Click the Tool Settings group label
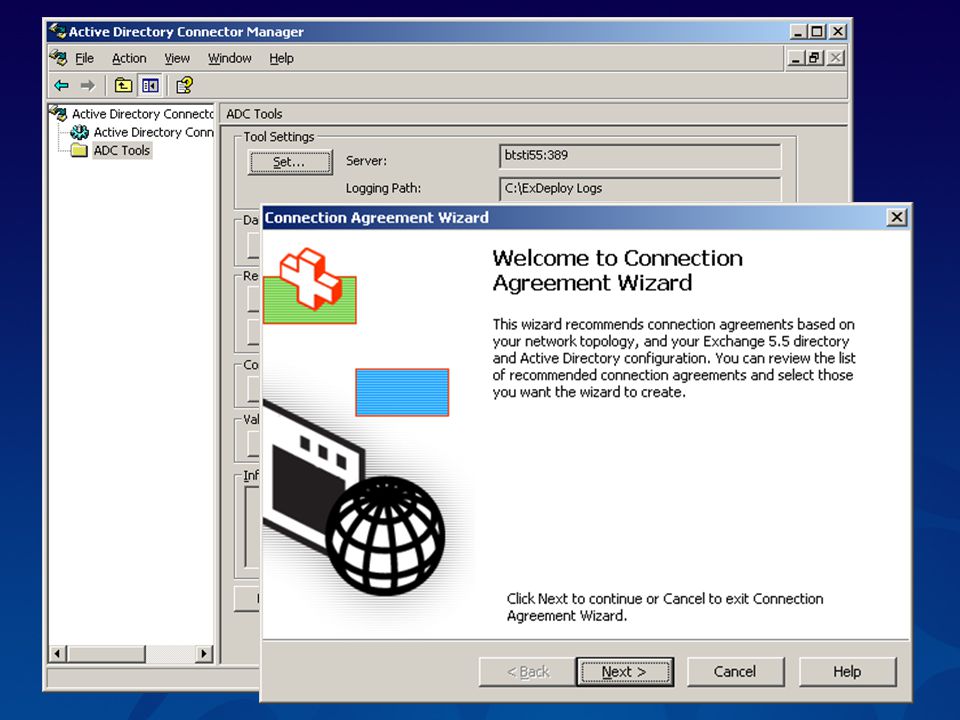The height and width of the screenshot is (720, 960). point(279,137)
